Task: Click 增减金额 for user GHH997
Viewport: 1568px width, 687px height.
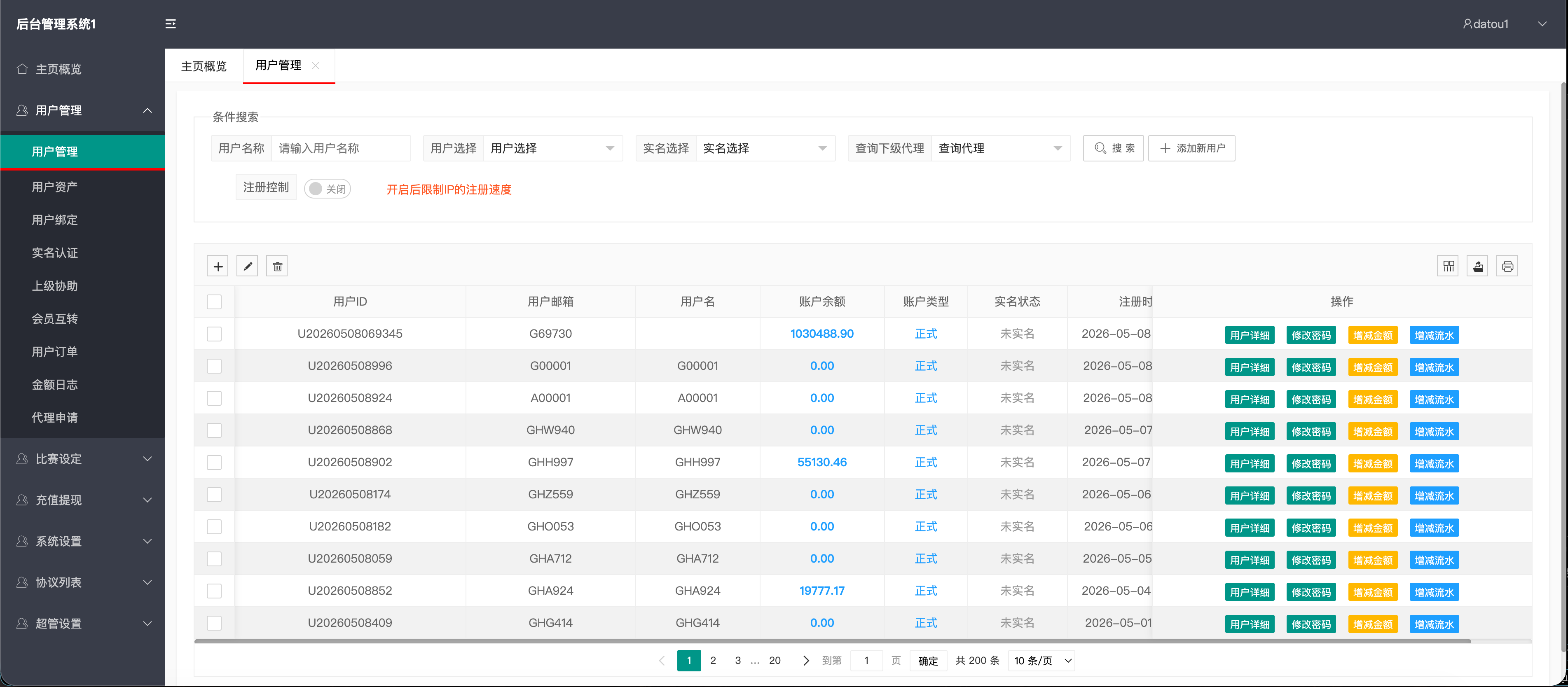Action: click(x=1373, y=464)
